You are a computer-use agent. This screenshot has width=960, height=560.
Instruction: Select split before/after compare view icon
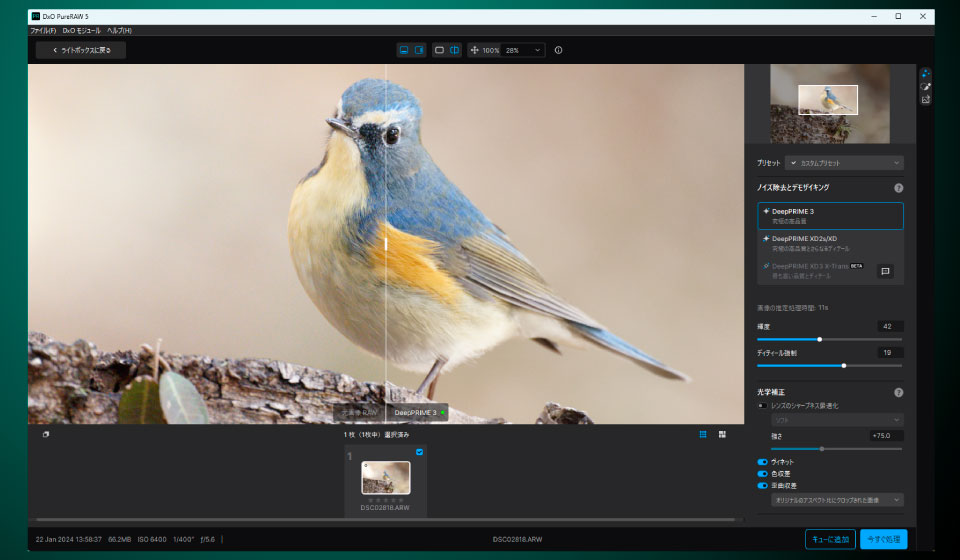tap(454, 50)
